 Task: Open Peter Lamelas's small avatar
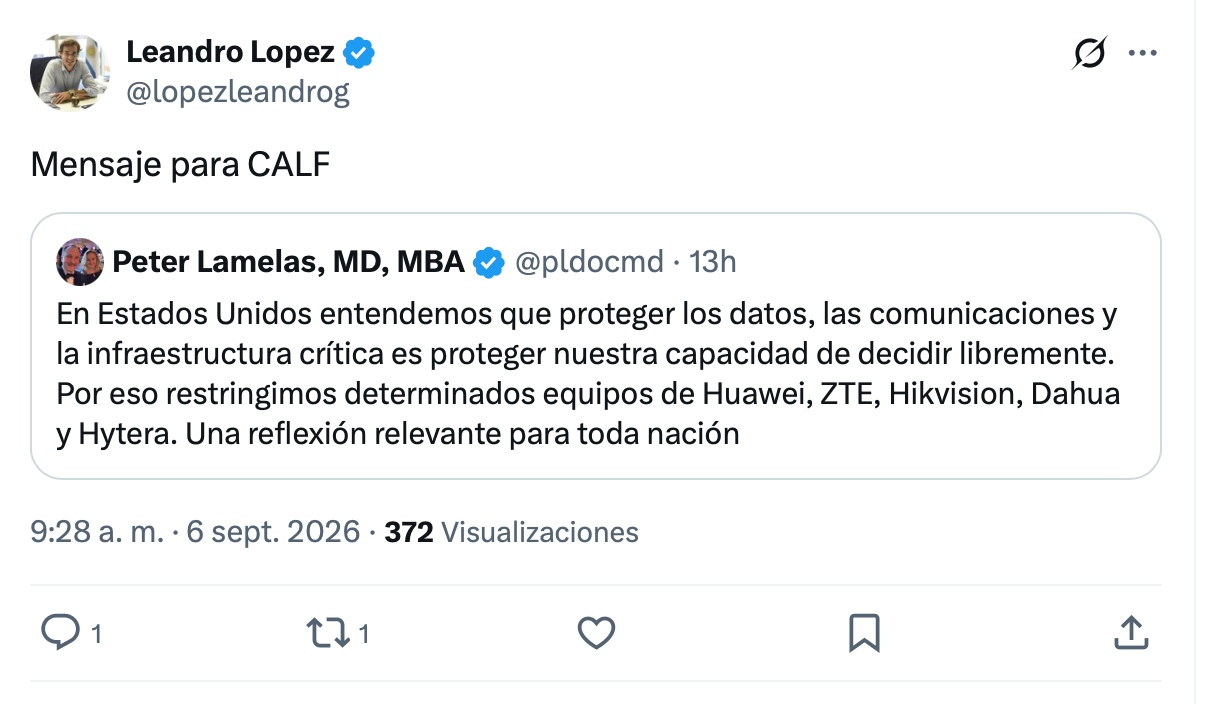pyautogui.click(x=80, y=262)
